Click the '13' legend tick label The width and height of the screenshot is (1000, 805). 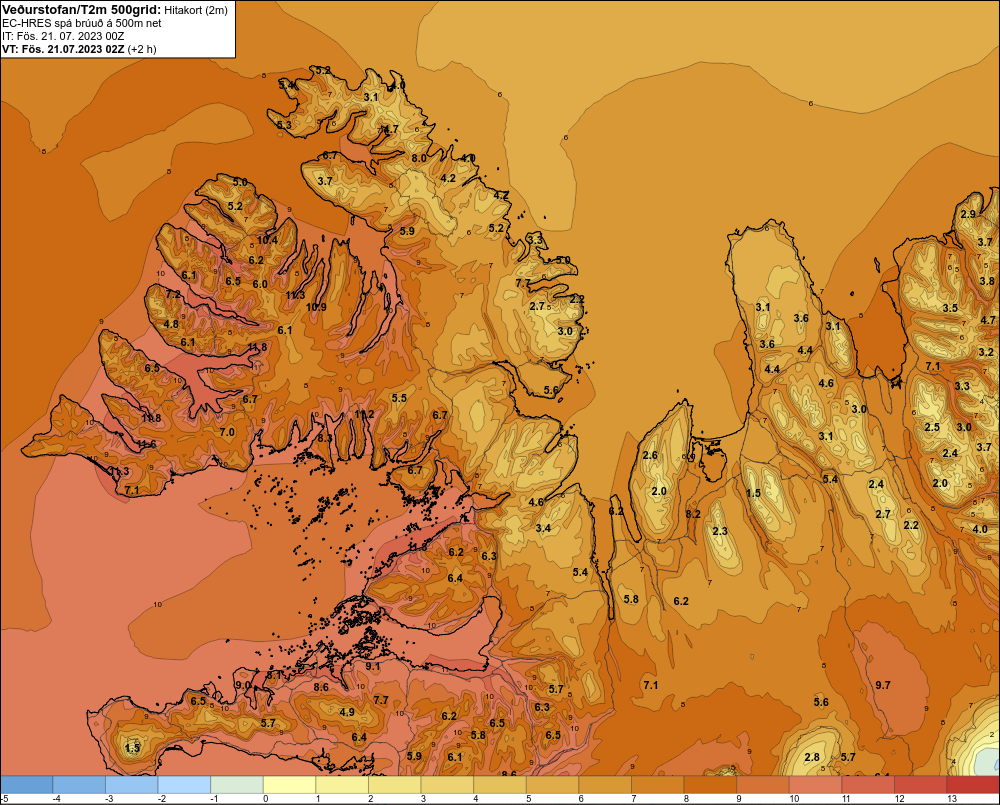pyautogui.click(x=952, y=799)
